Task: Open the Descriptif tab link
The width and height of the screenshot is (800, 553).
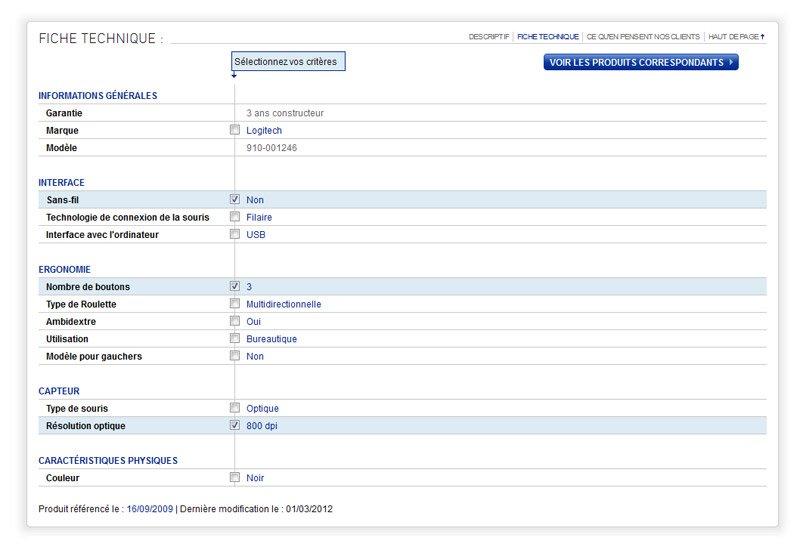Action: point(489,37)
